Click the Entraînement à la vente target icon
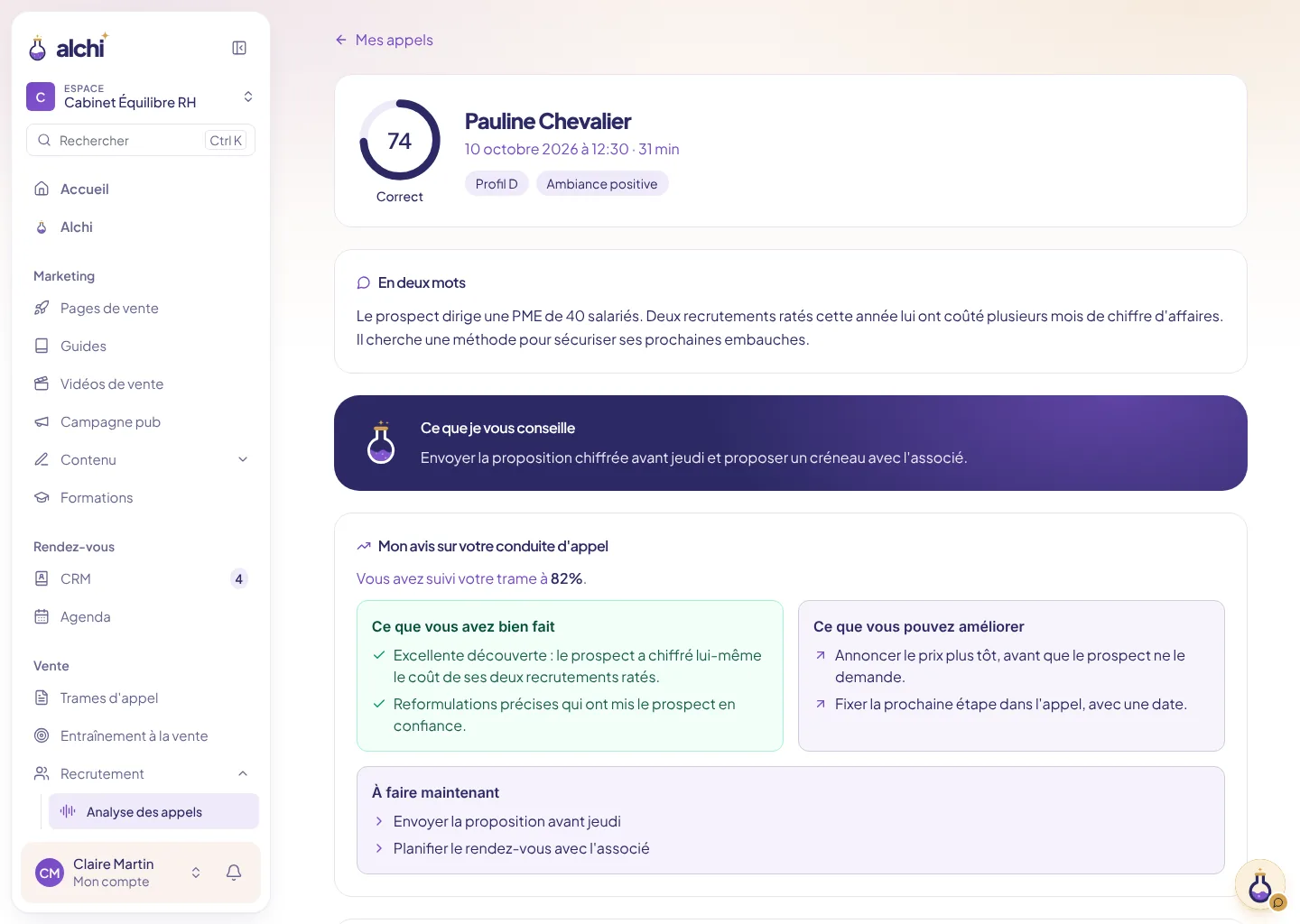Image resolution: width=1300 pixels, height=924 pixels. (42, 735)
